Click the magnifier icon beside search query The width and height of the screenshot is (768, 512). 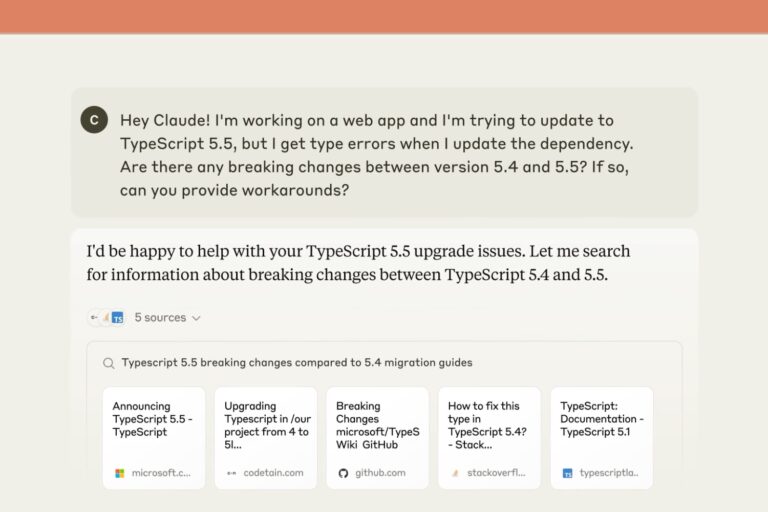point(109,363)
